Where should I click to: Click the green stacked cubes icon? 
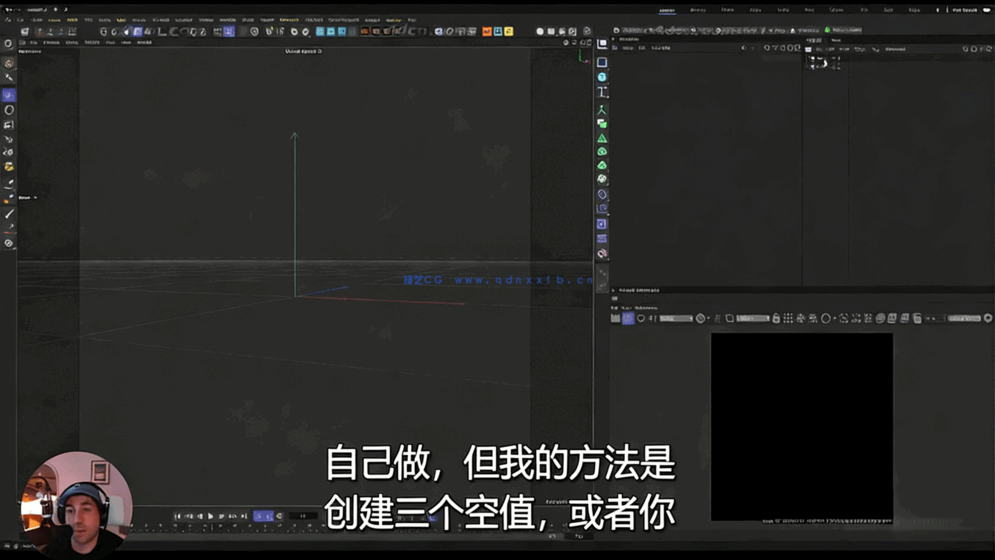602,123
